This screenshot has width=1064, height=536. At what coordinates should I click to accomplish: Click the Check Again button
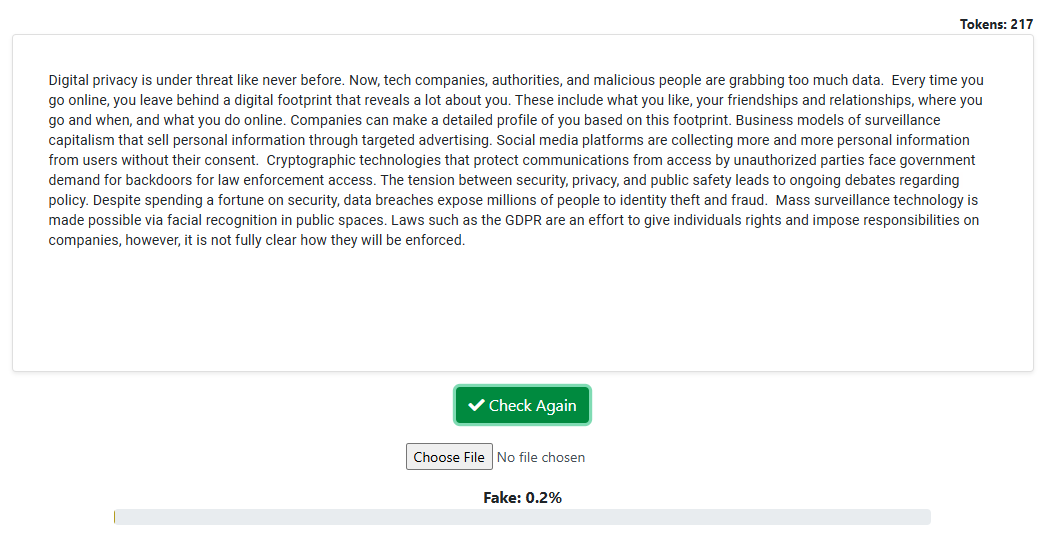tap(522, 405)
